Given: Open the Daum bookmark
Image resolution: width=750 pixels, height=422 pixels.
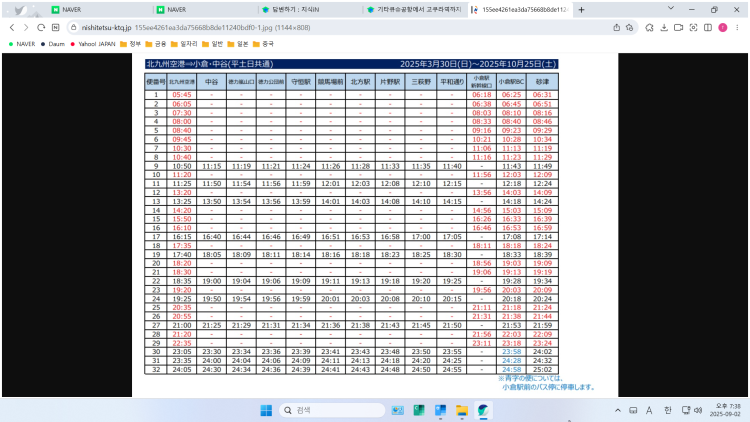Looking at the screenshot, I should coord(53,44).
